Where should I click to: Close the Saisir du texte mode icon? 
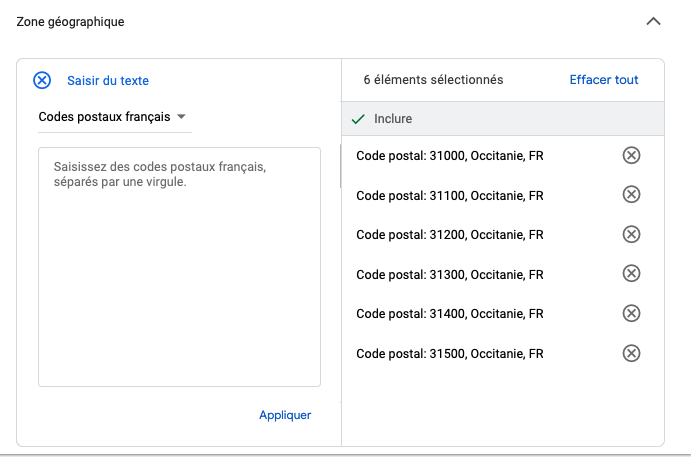point(42,80)
